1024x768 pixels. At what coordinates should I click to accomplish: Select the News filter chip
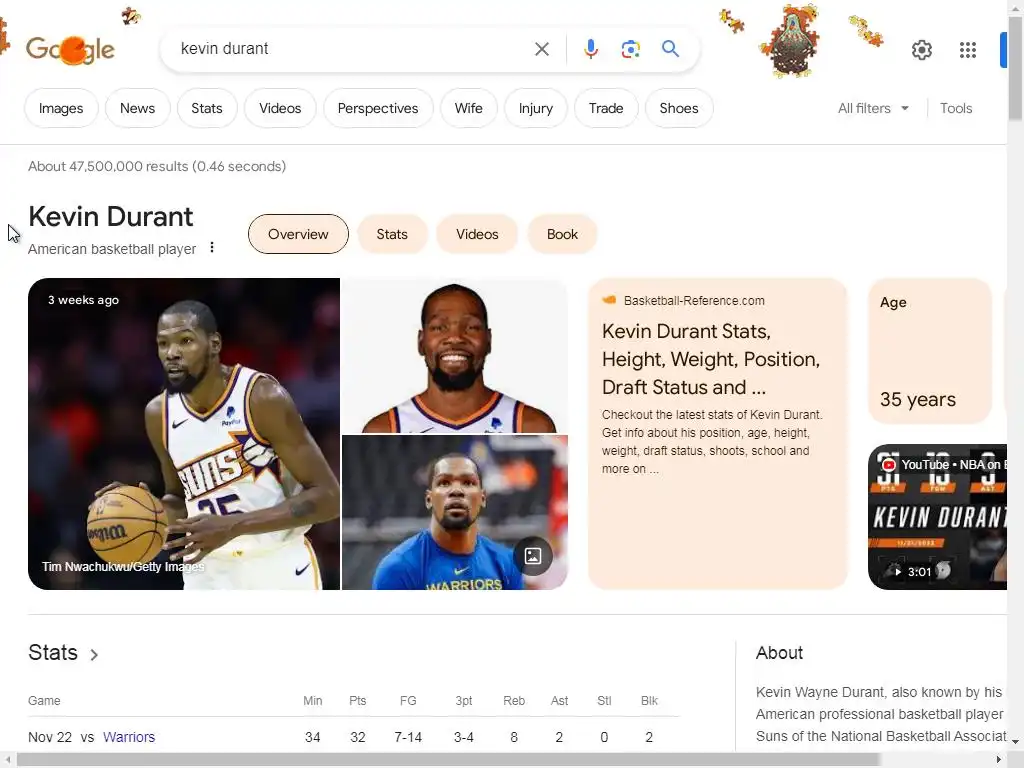coord(137,108)
